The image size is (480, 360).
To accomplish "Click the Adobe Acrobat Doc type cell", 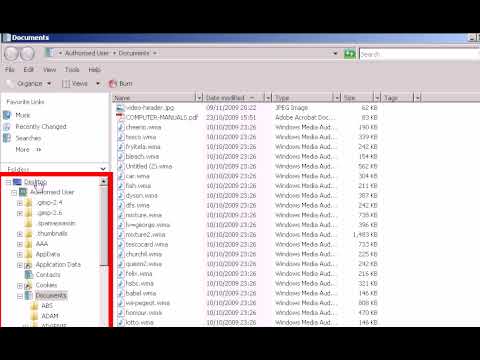I will (305, 117).
